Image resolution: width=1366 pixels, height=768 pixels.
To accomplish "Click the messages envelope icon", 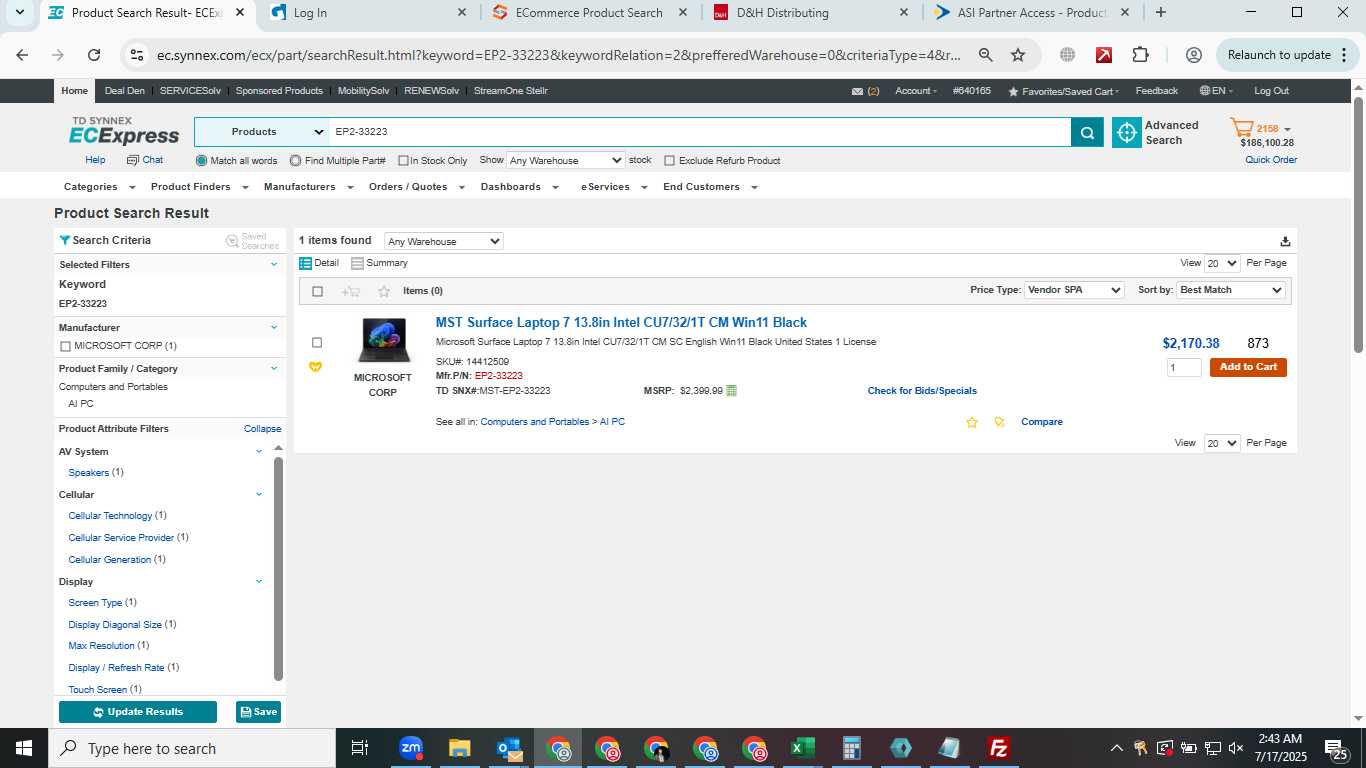I will pos(857,91).
